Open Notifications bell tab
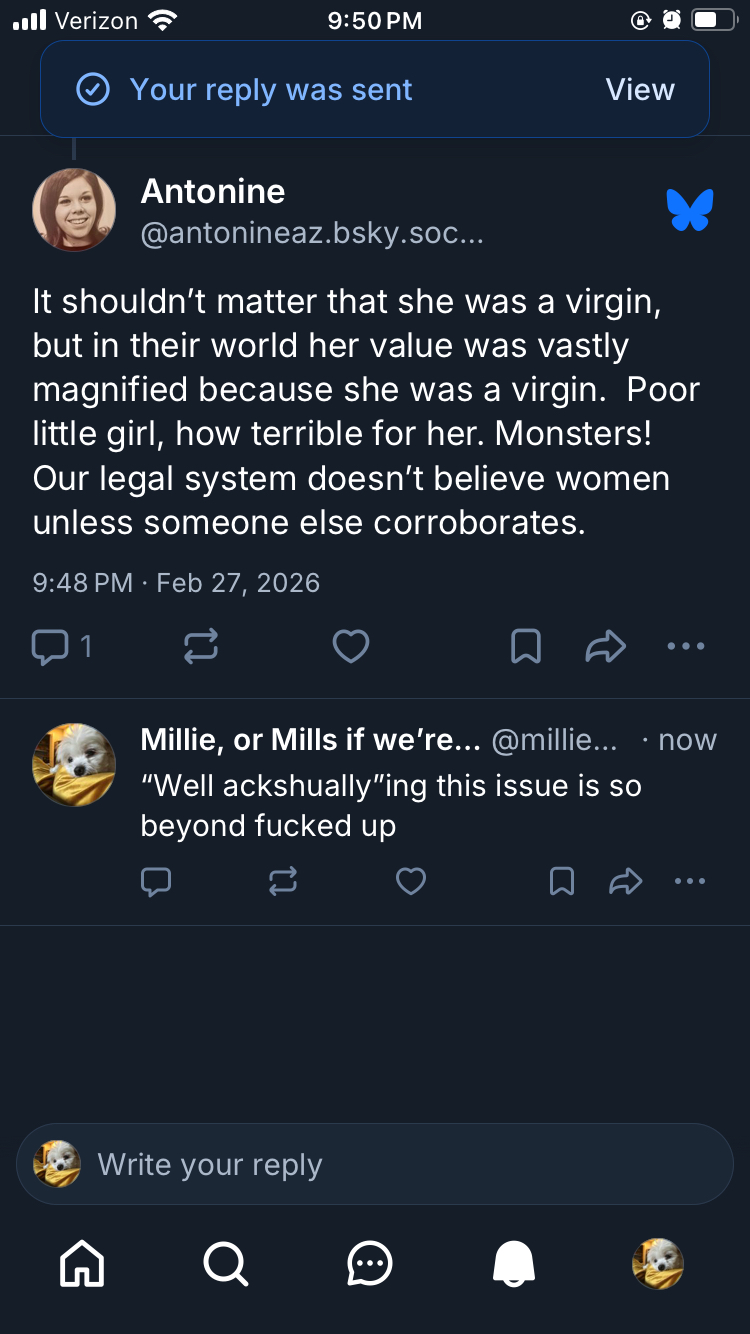 tap(514, 1264)
